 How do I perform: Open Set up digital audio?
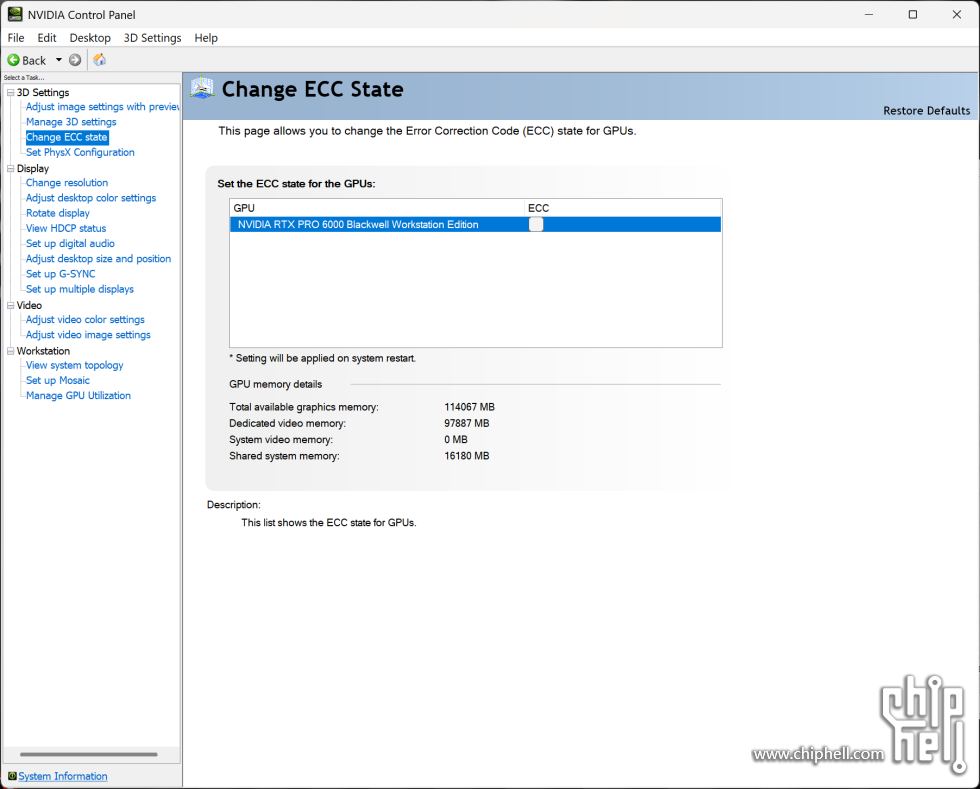pos(70,244)
